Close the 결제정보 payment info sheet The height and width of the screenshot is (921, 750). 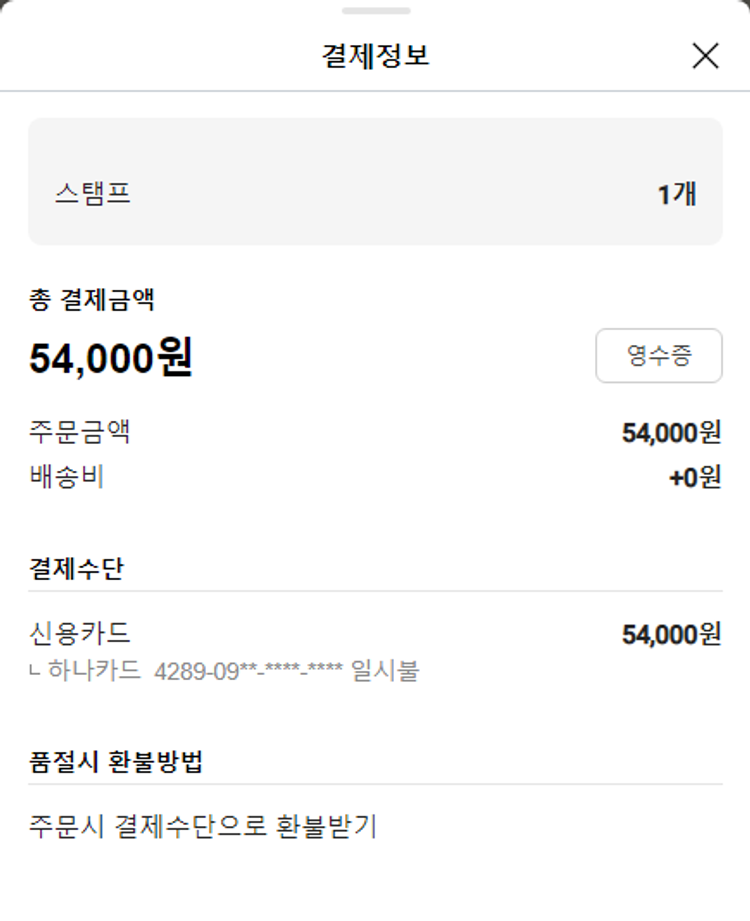pos(705,56)
